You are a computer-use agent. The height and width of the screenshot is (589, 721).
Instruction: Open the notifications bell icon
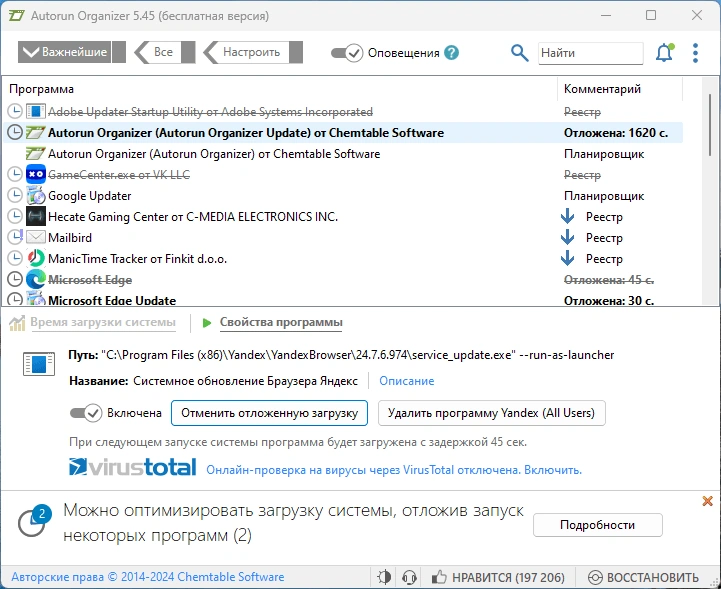coord(664,53)
